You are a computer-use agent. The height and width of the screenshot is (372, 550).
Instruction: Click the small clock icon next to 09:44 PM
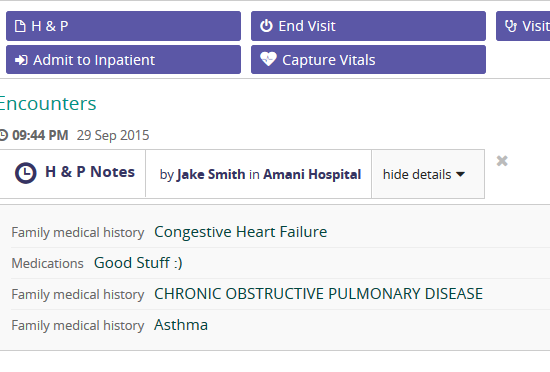[3, 135]
